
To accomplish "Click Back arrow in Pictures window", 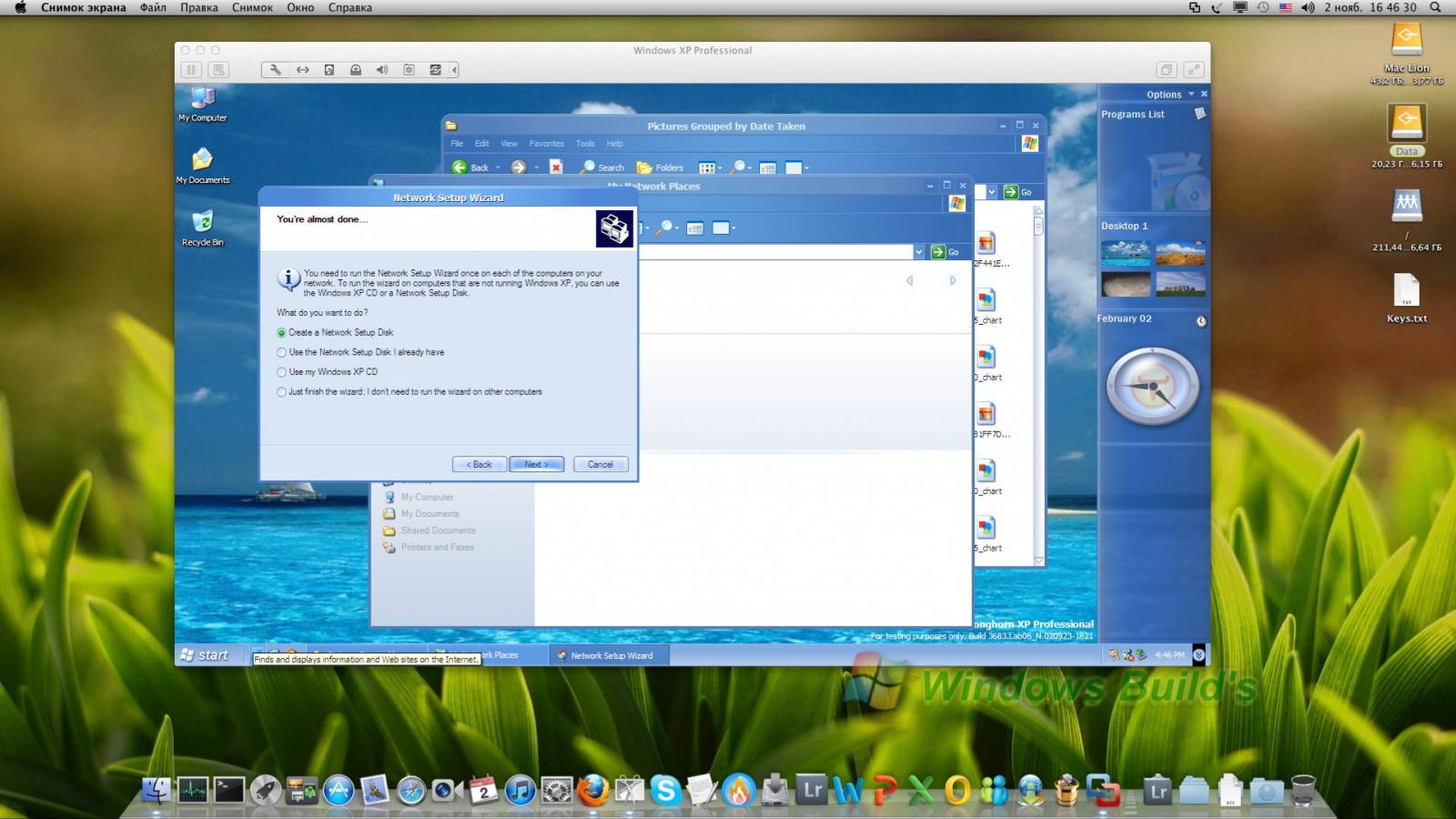I will pyautogui.click(x=471, y=167).
